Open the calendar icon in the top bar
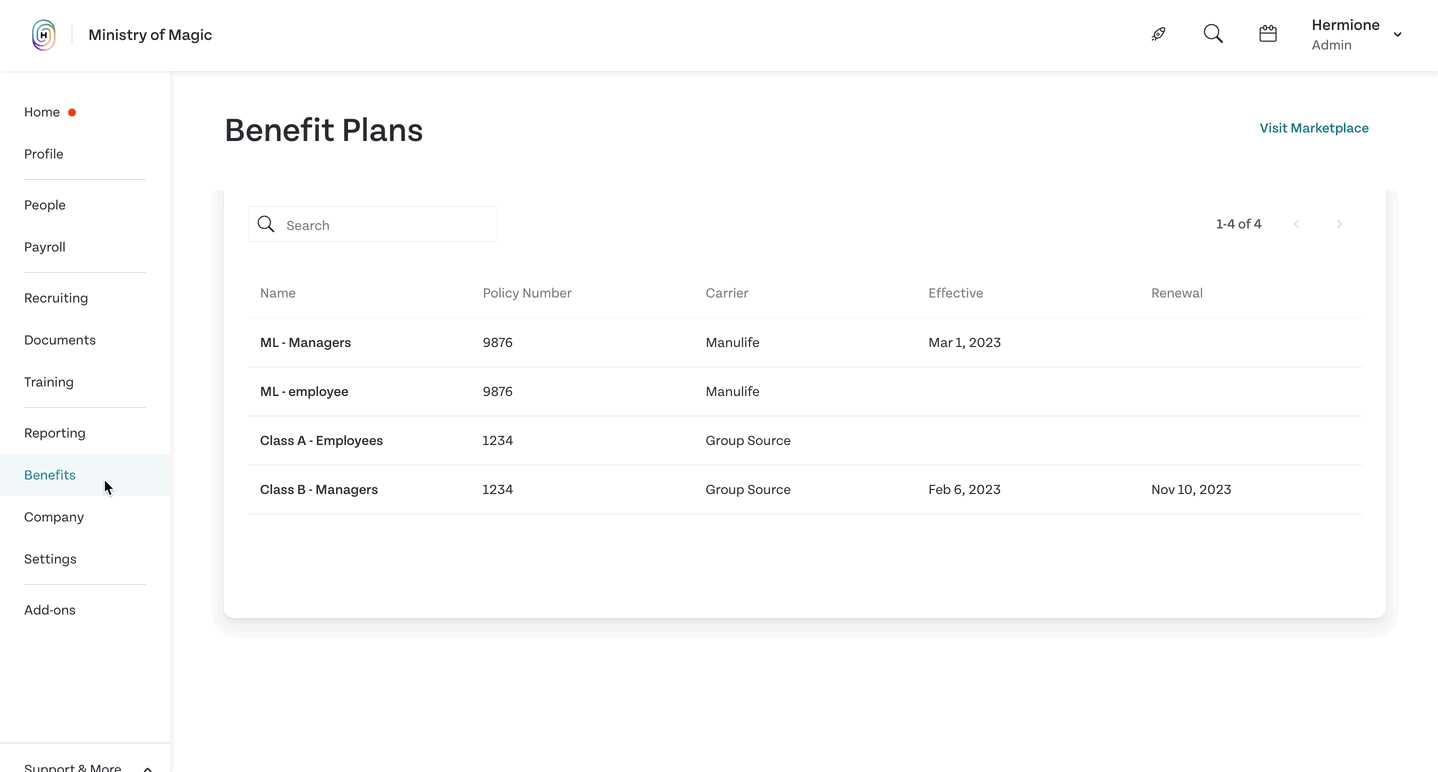Viewport: 1438px width, 772px height. (1267, 33)
